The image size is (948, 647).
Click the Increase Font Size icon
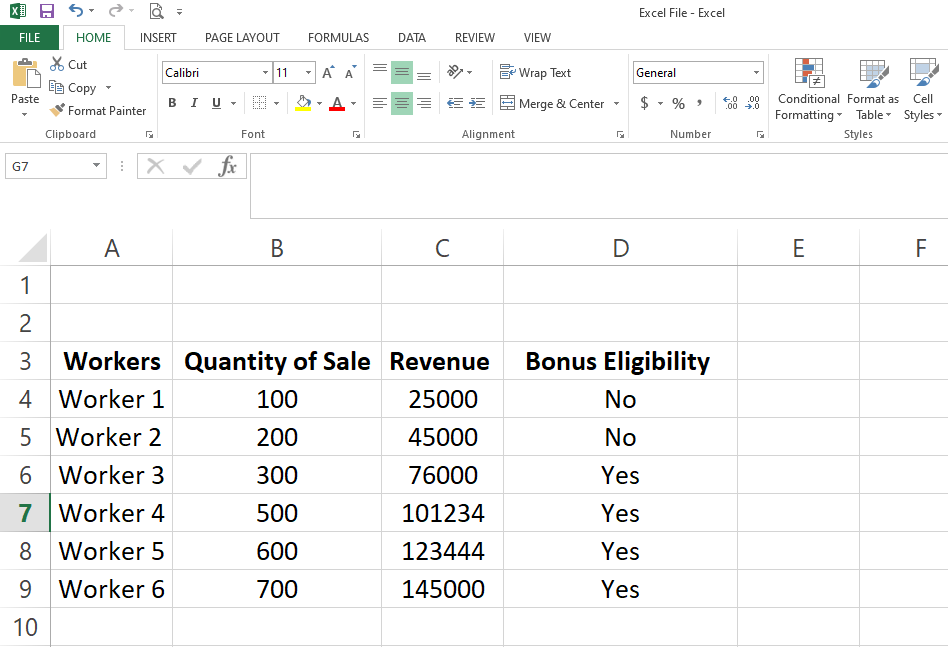click(x=328, y=73)
